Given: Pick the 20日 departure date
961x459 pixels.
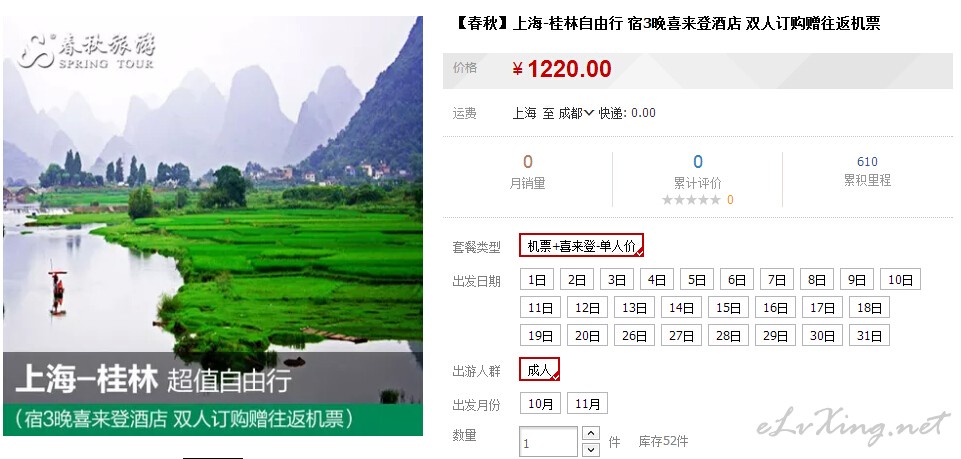Looking at the screenshot, I should tap(587, 335).
